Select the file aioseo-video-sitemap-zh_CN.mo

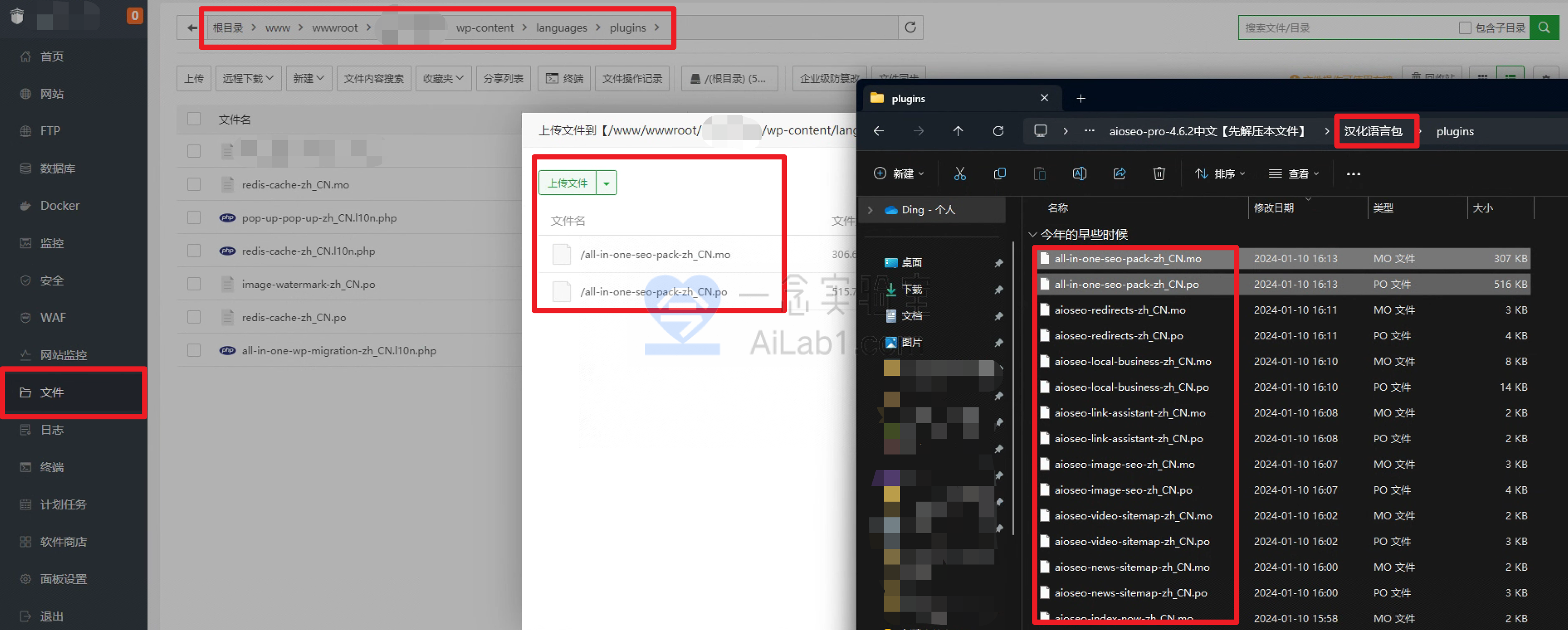click(x=1133, y=516)
